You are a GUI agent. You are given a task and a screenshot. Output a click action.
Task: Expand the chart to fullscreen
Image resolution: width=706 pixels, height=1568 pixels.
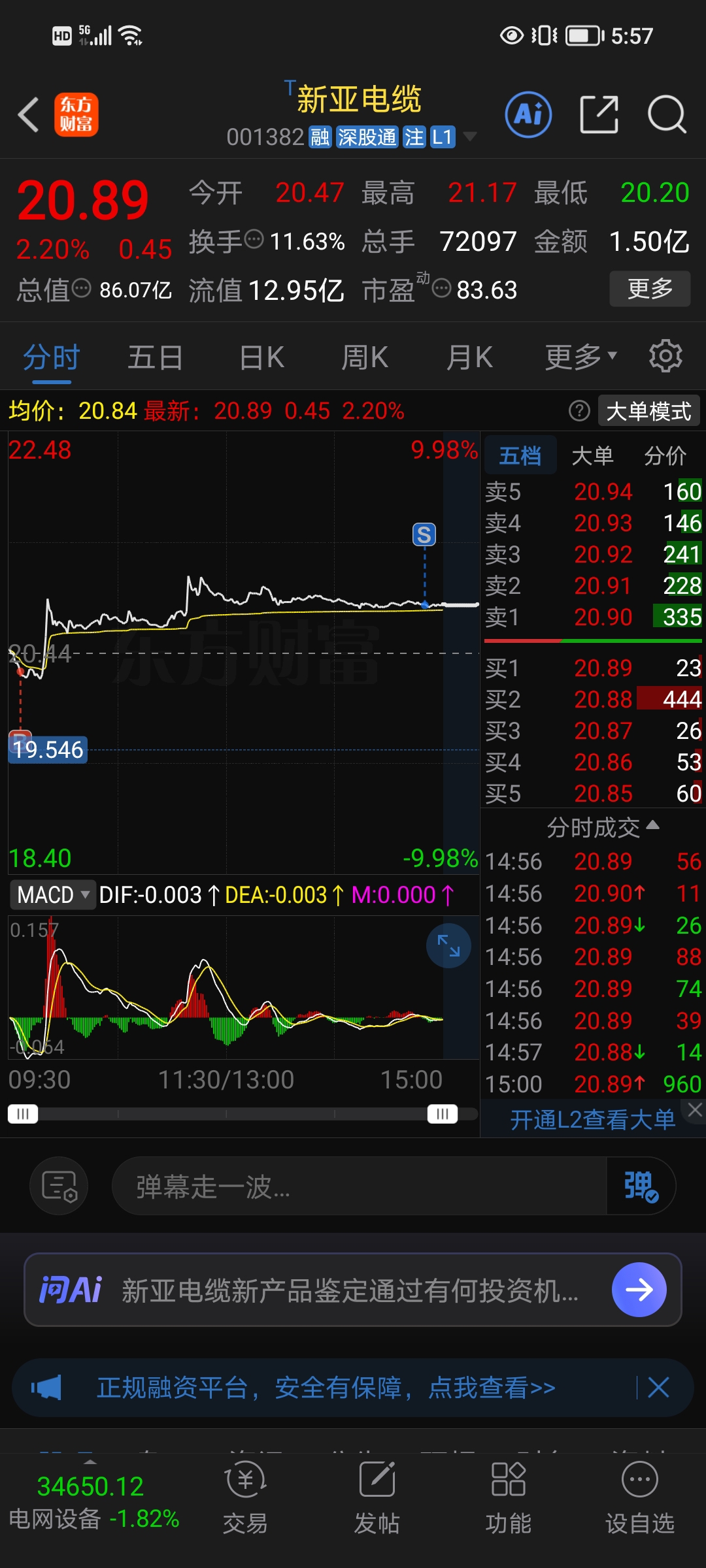click(448, 945)
